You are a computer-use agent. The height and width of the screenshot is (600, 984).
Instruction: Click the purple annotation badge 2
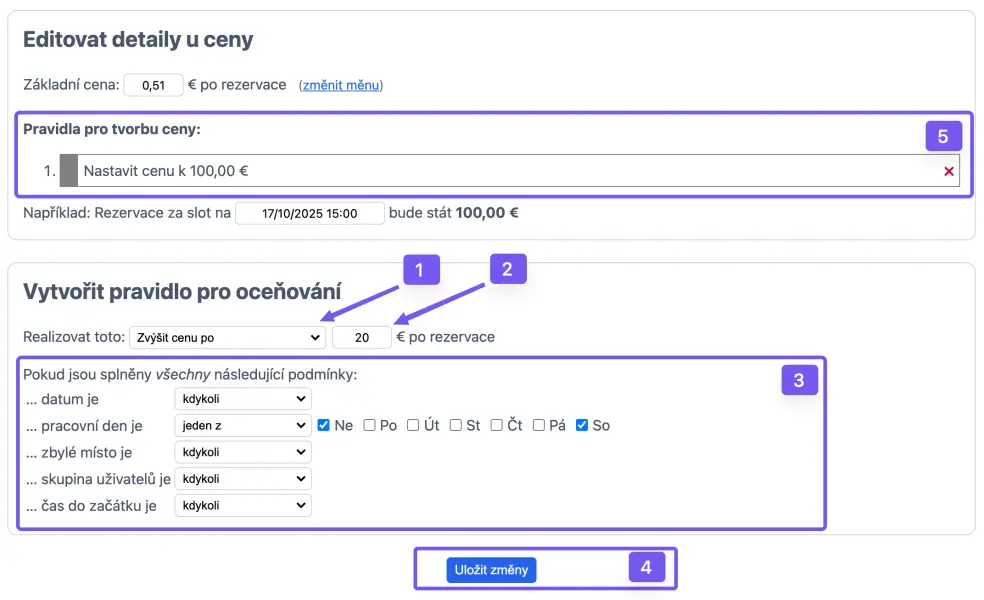pos(507,268)
